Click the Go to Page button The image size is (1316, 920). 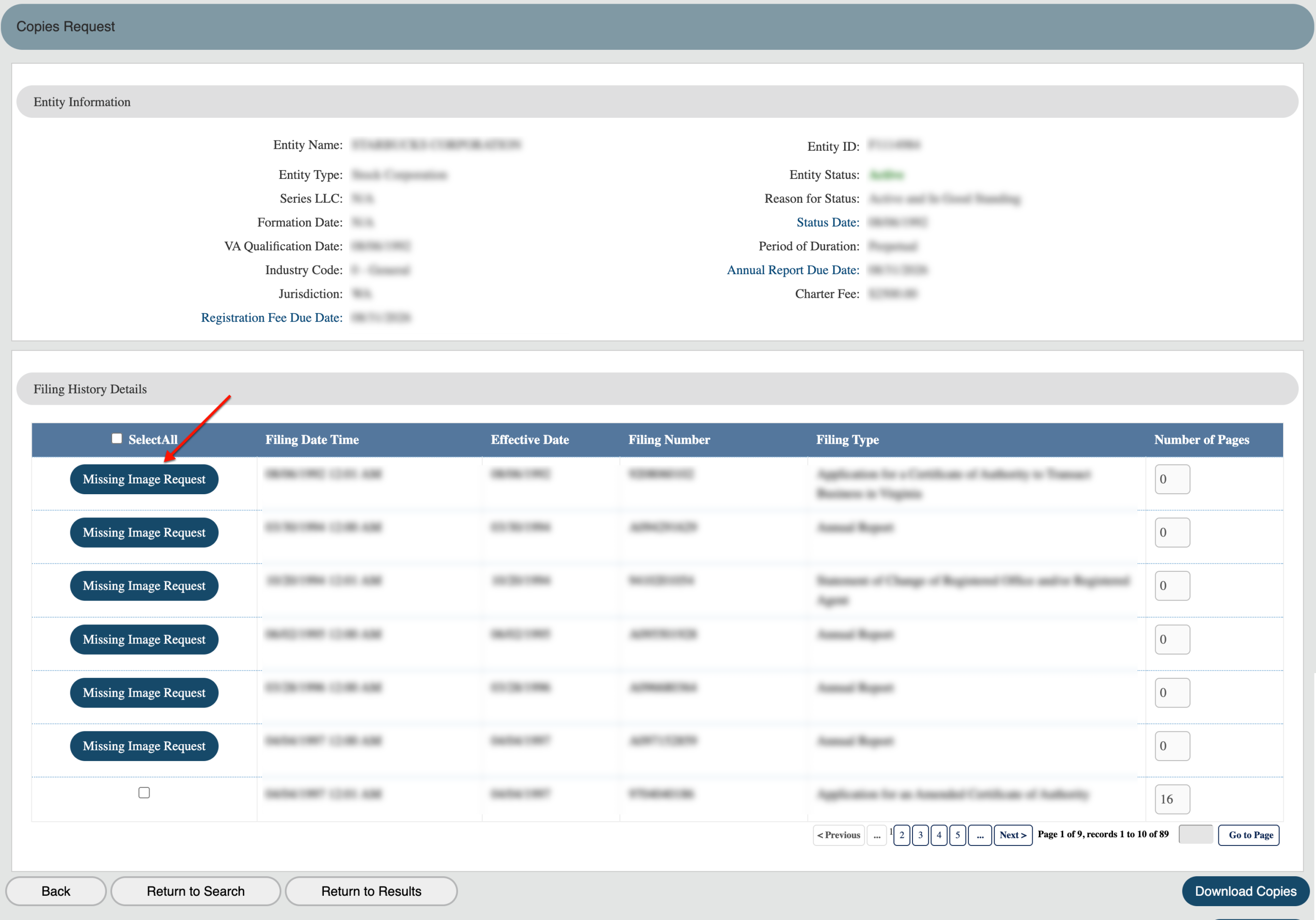tap(1248, 835)
